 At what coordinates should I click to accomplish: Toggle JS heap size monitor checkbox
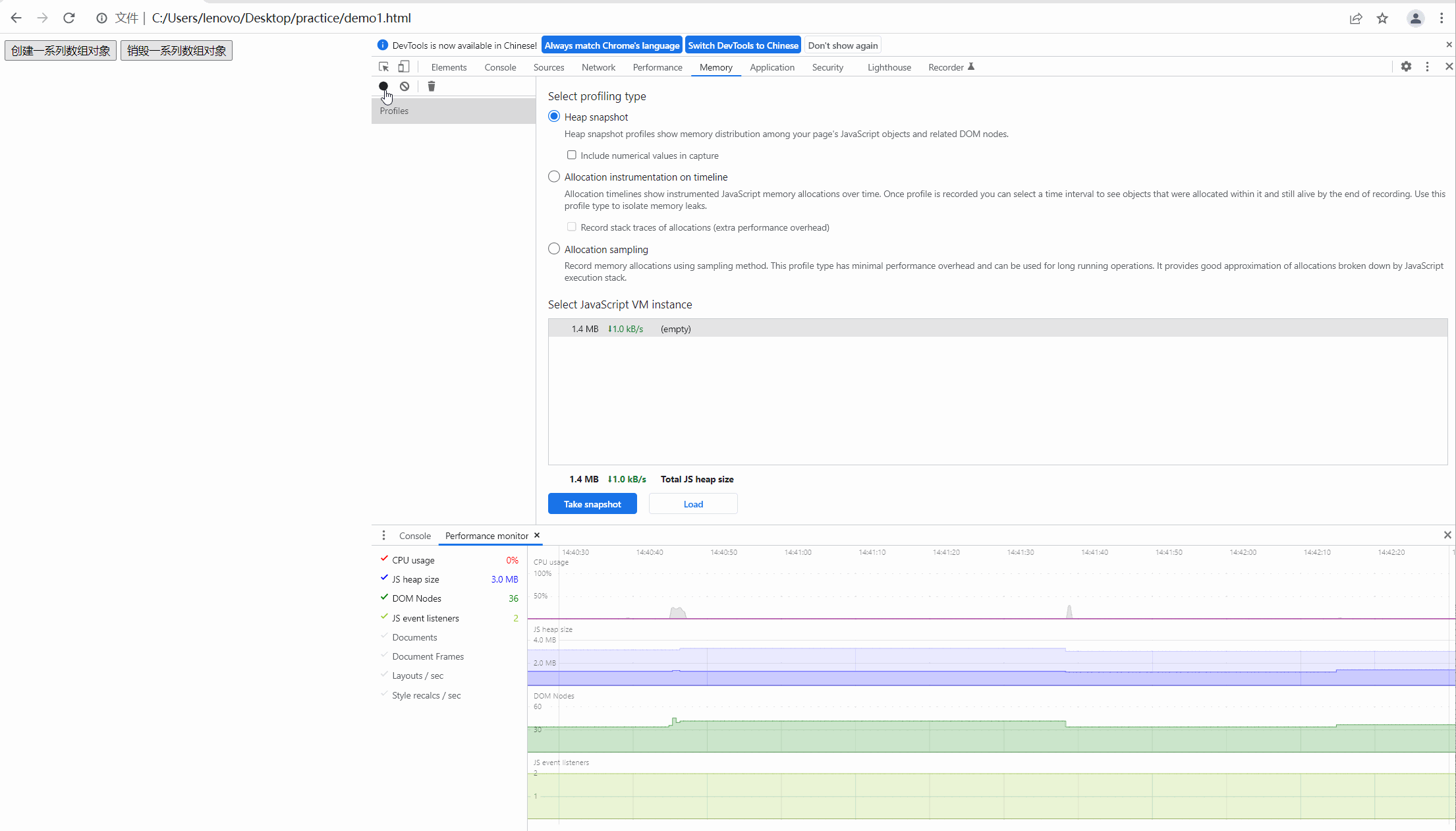tap(384, 578)
